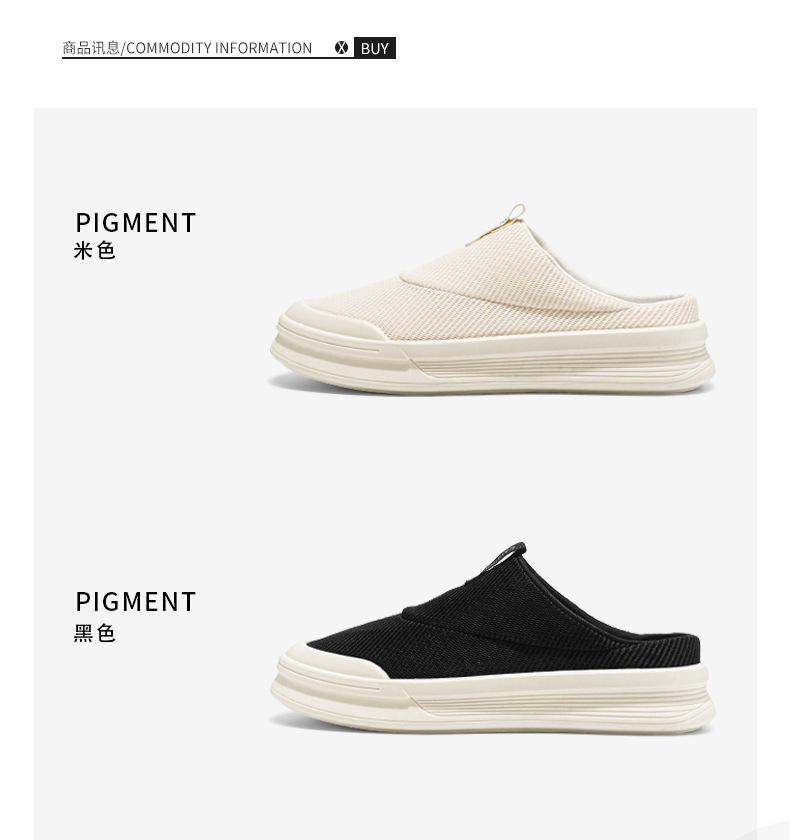This screenshot has height=840, width=790.
Task: Click the white toe cap of black shoe
Action: point(329,662)
